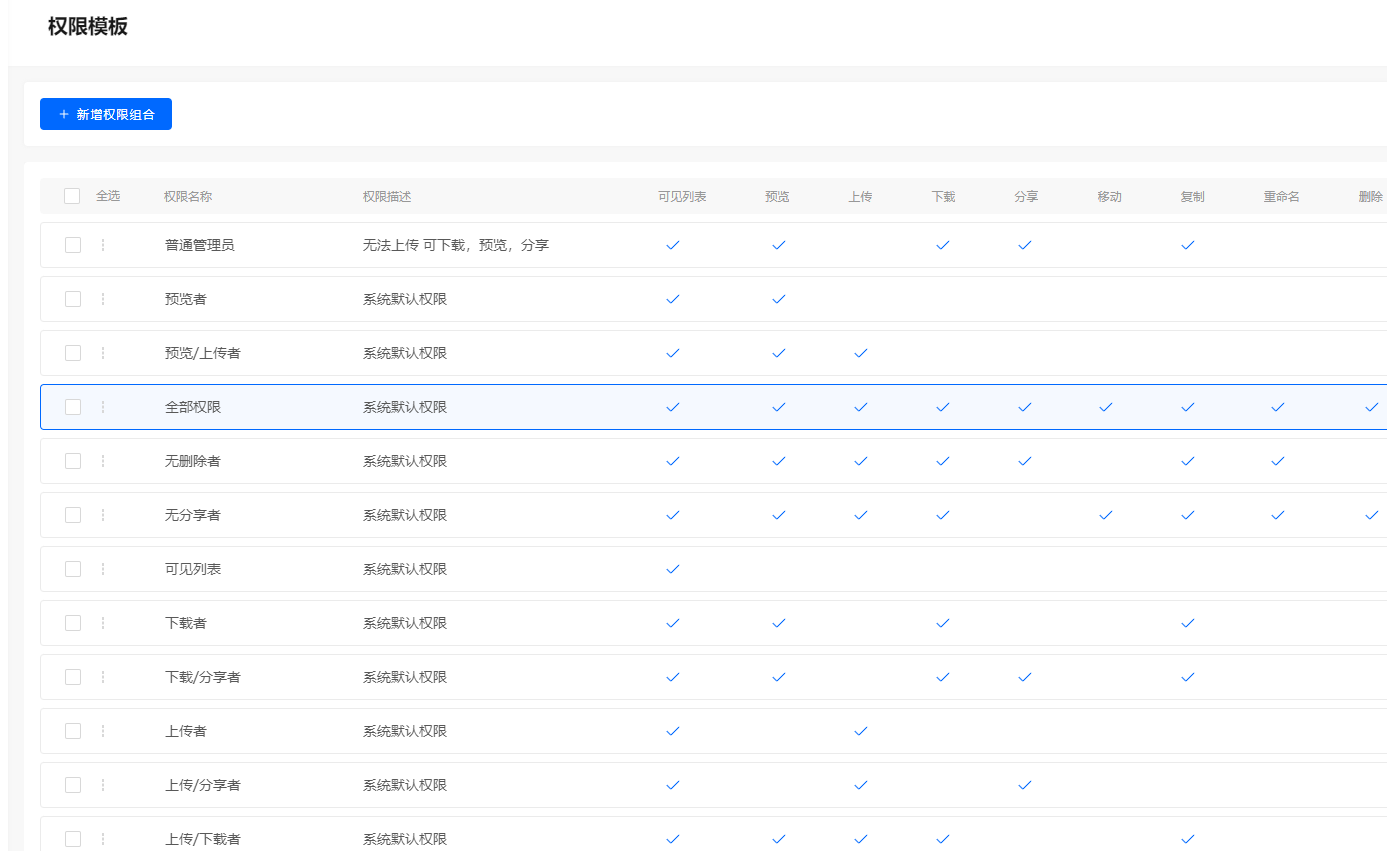Click the 复制 checkmark in 无删除者 row
1387x851 pixels.
point(1188,461)
